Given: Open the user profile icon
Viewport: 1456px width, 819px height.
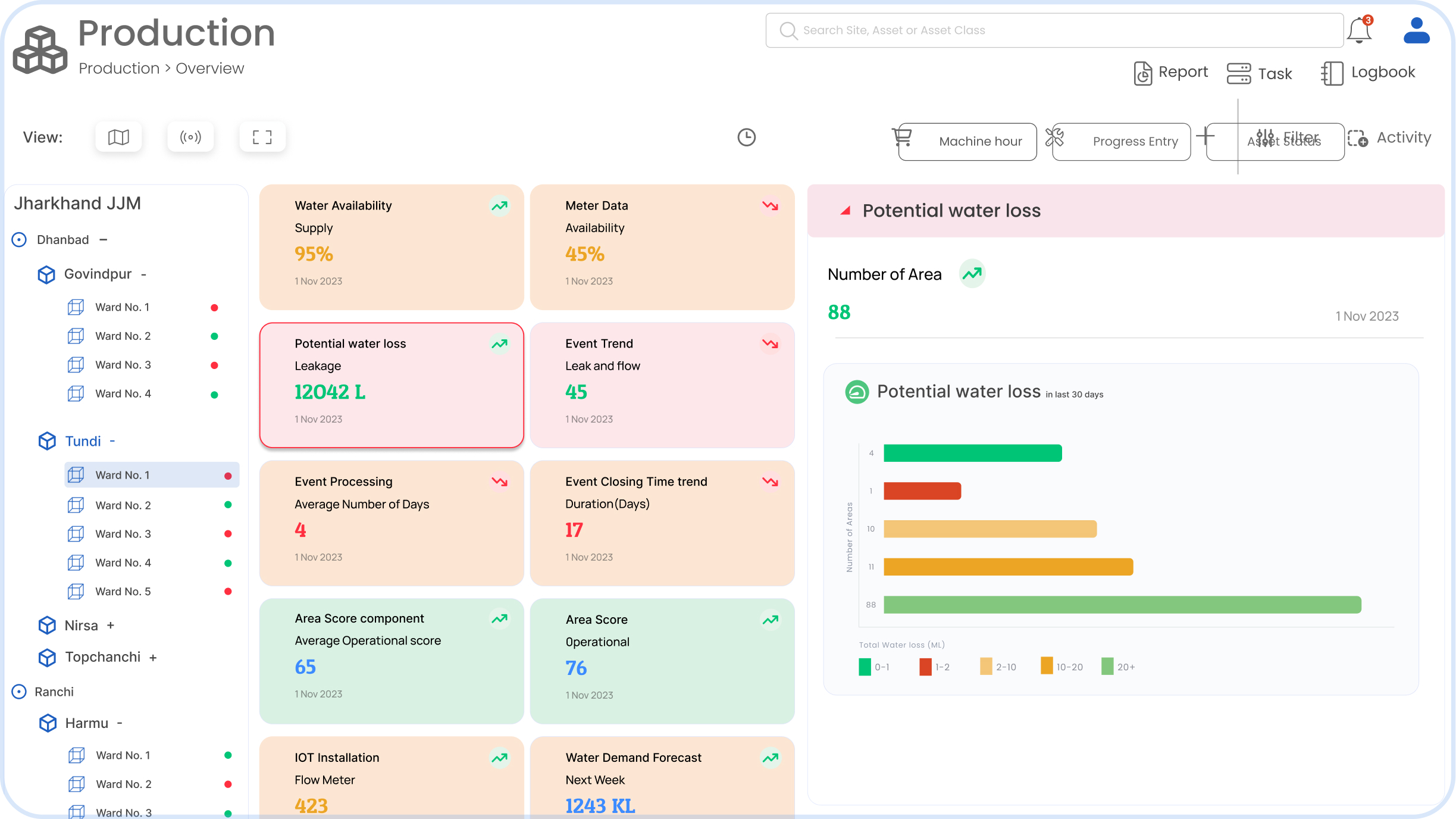Looking at the screenshot, I should [x=1416, y=30].
